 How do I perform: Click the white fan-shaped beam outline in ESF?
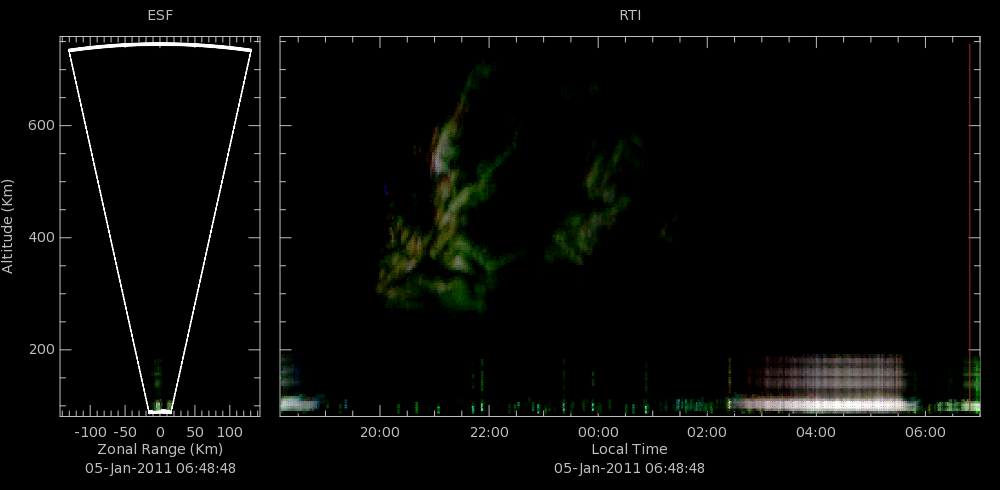[x=160, y=228]
